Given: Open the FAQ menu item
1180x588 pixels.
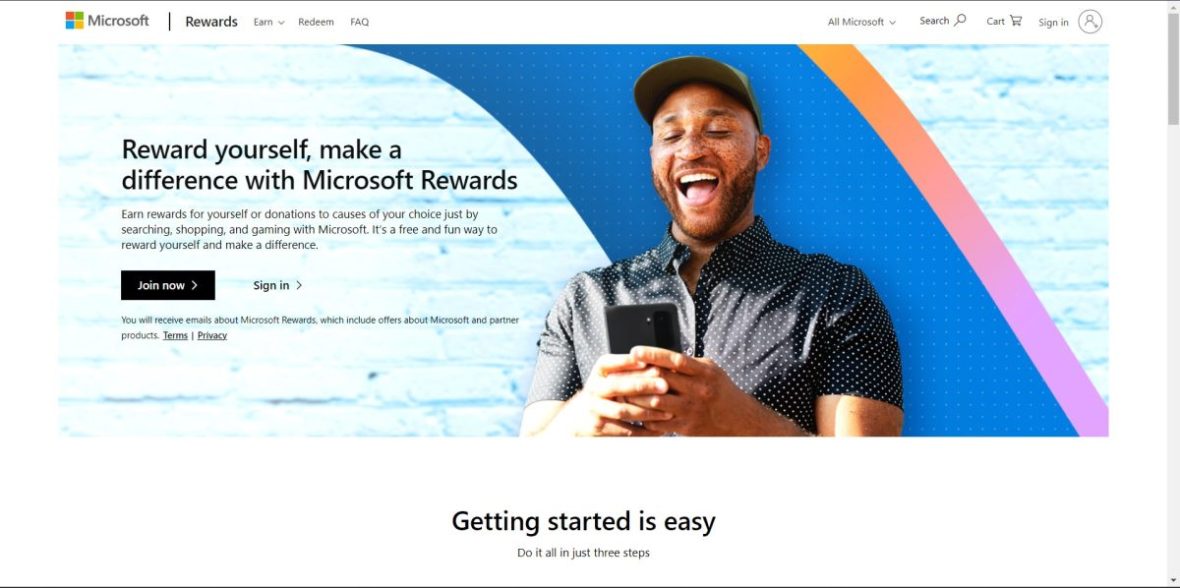Looking at the screenshot, I should (x=360, y=22).
